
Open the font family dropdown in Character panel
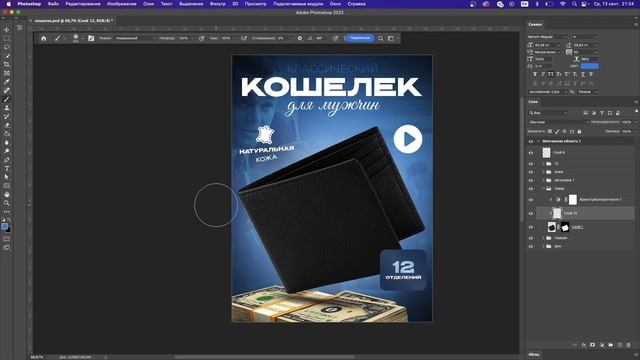[548, 37]
